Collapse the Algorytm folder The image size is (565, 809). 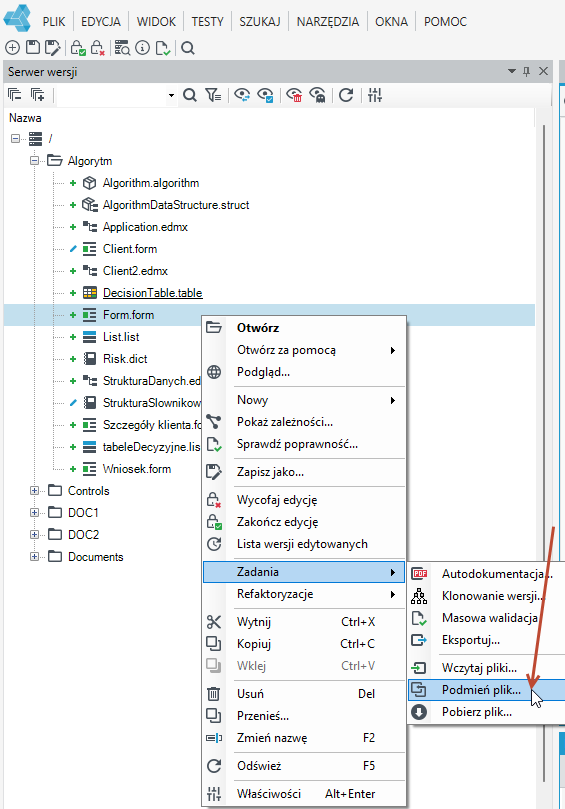(34, 160)
